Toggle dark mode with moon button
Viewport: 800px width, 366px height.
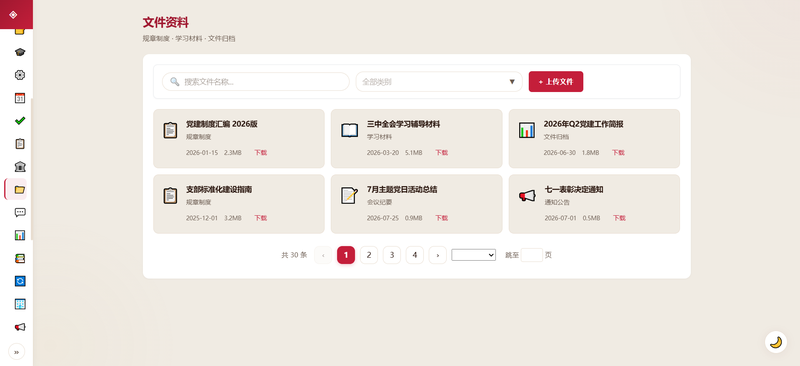pos(776,342)
